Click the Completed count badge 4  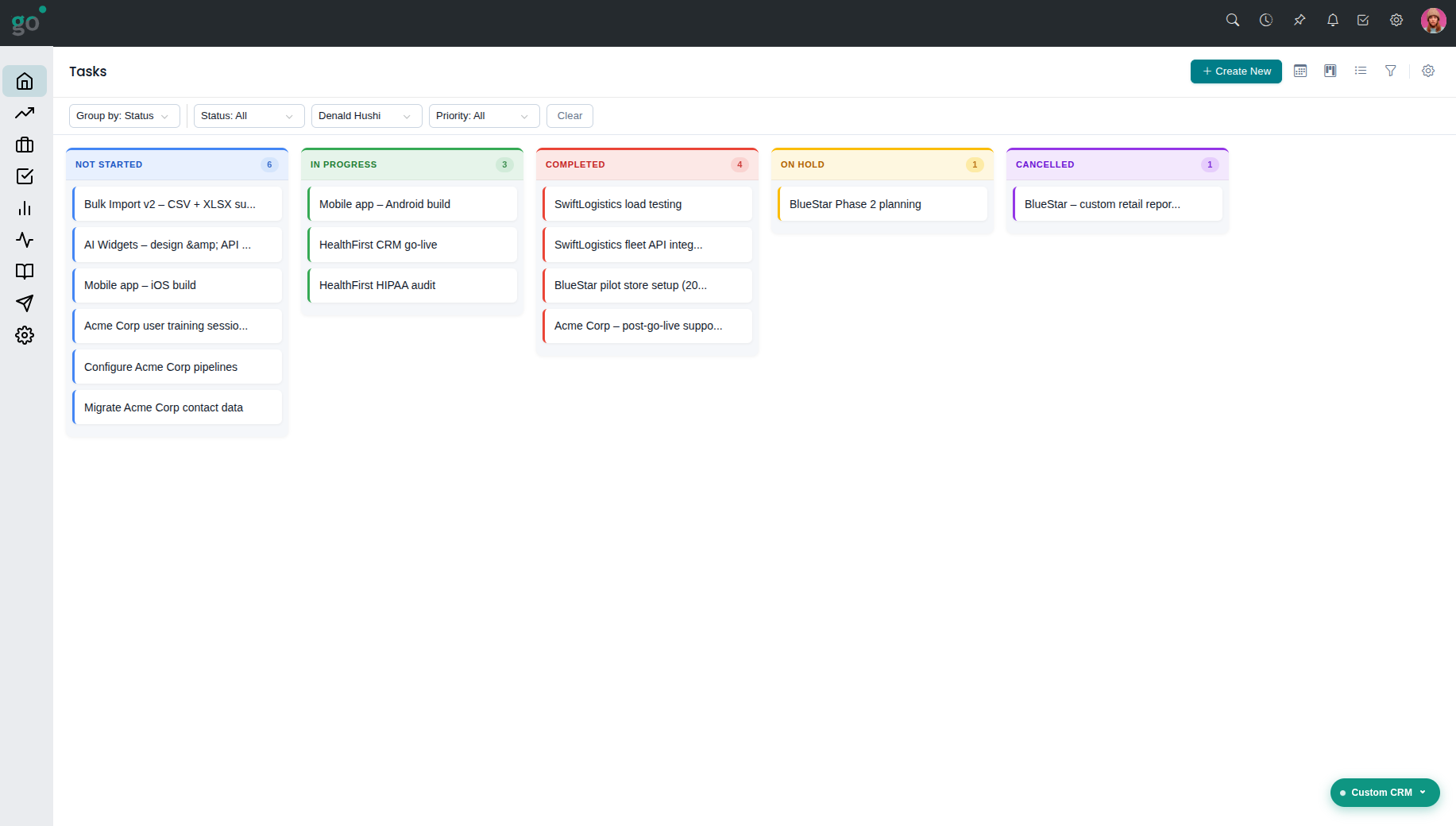point(740,164)
